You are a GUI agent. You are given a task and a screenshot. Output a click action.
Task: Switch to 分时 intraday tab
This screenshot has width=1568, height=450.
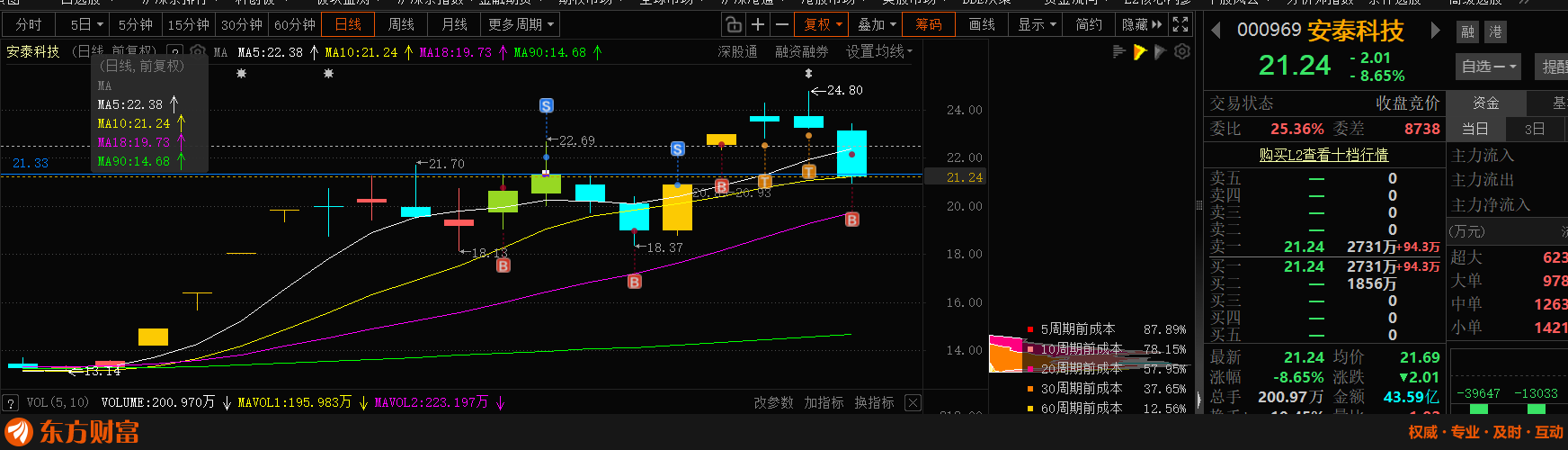click(29, 24)
